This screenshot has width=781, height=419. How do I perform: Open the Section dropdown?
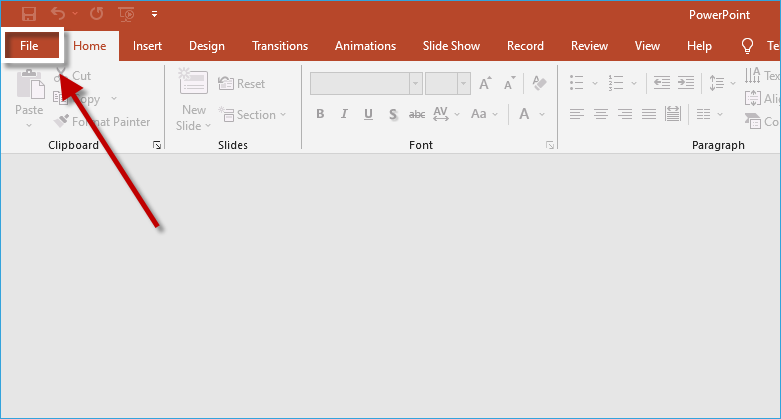[253, 115]
